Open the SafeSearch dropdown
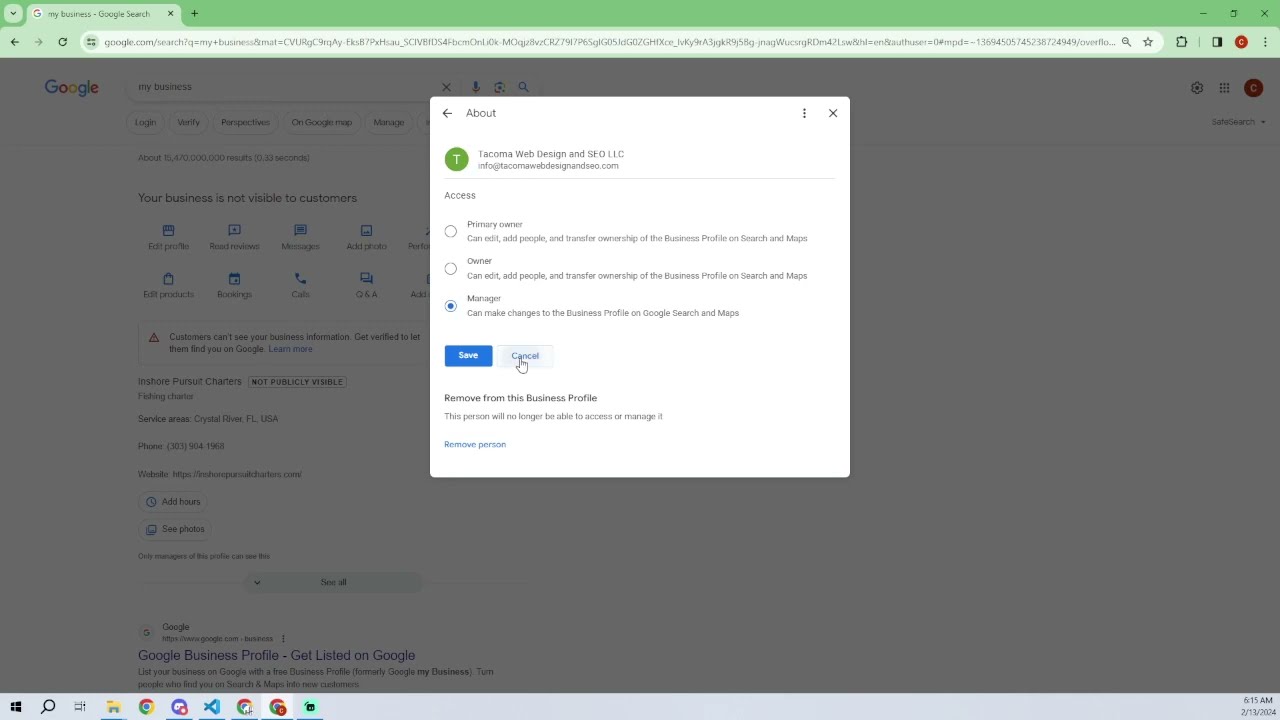The height and width of the screenshot is (720, 1280). (x=1238, y=122)
